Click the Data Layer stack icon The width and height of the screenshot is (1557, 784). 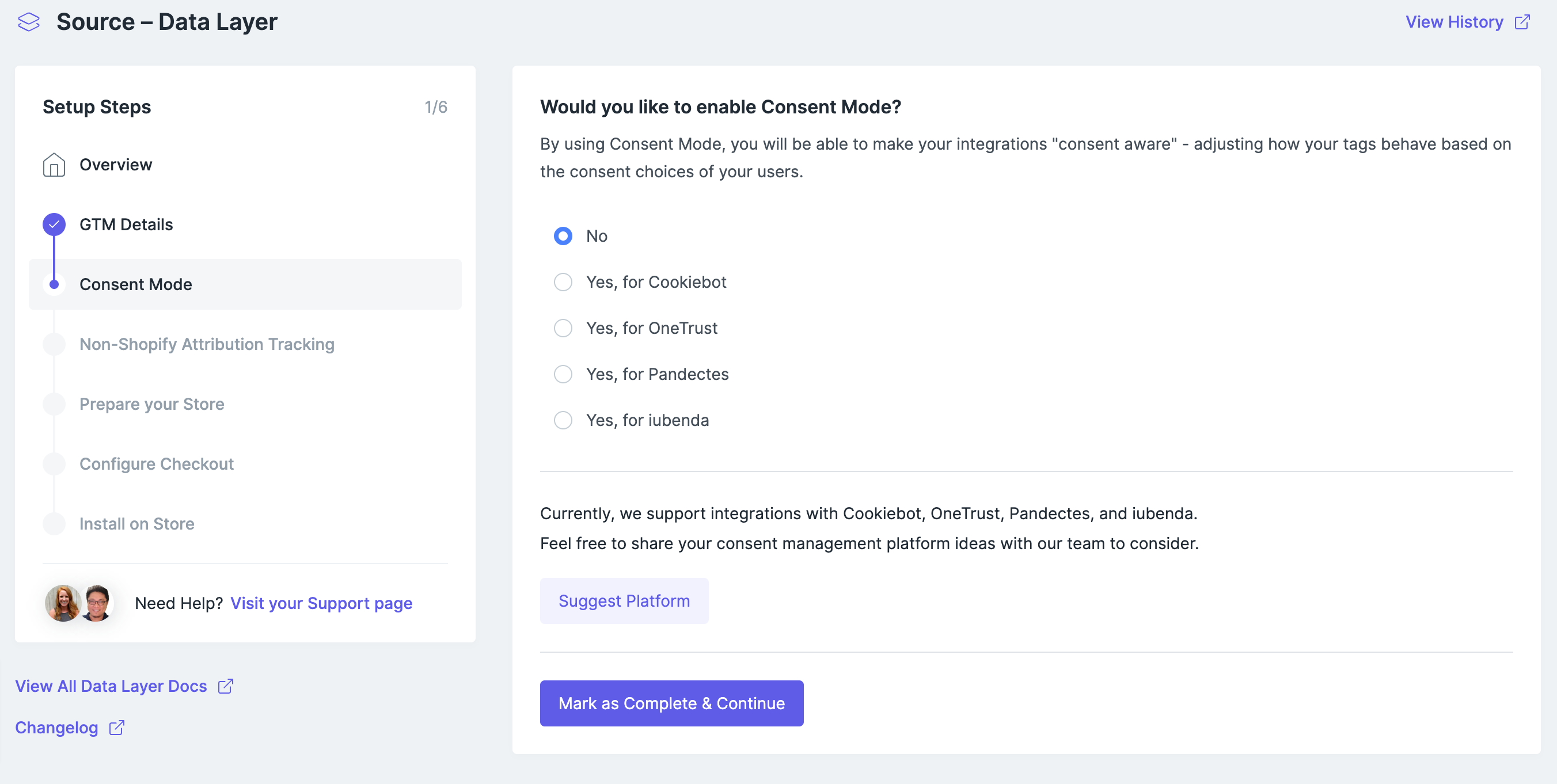click(28, 22)
